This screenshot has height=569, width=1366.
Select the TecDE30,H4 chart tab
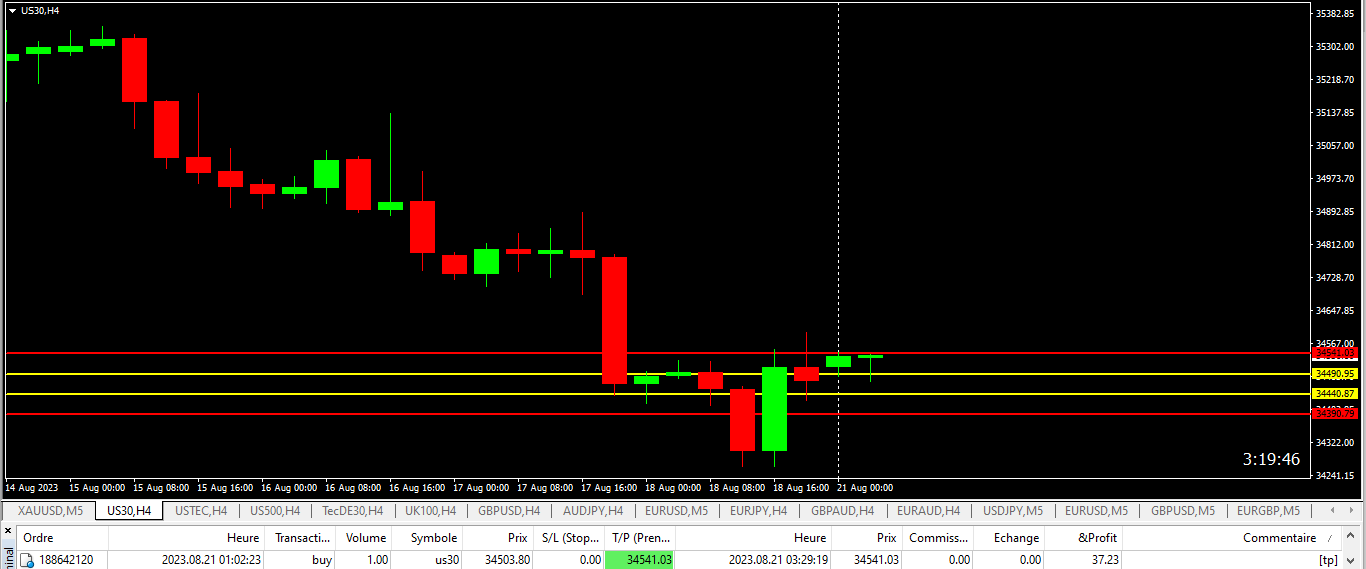tap(352, 511)
